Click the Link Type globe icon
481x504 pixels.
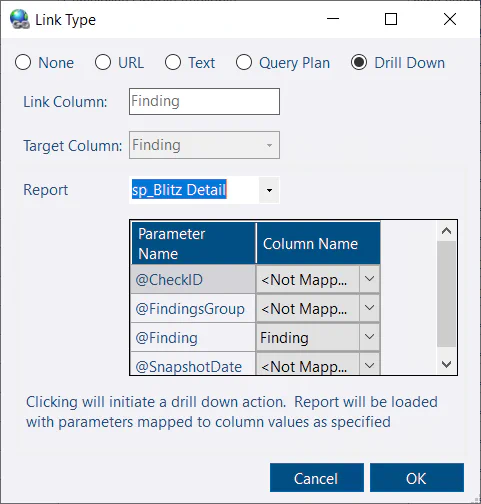coord(20,19)
